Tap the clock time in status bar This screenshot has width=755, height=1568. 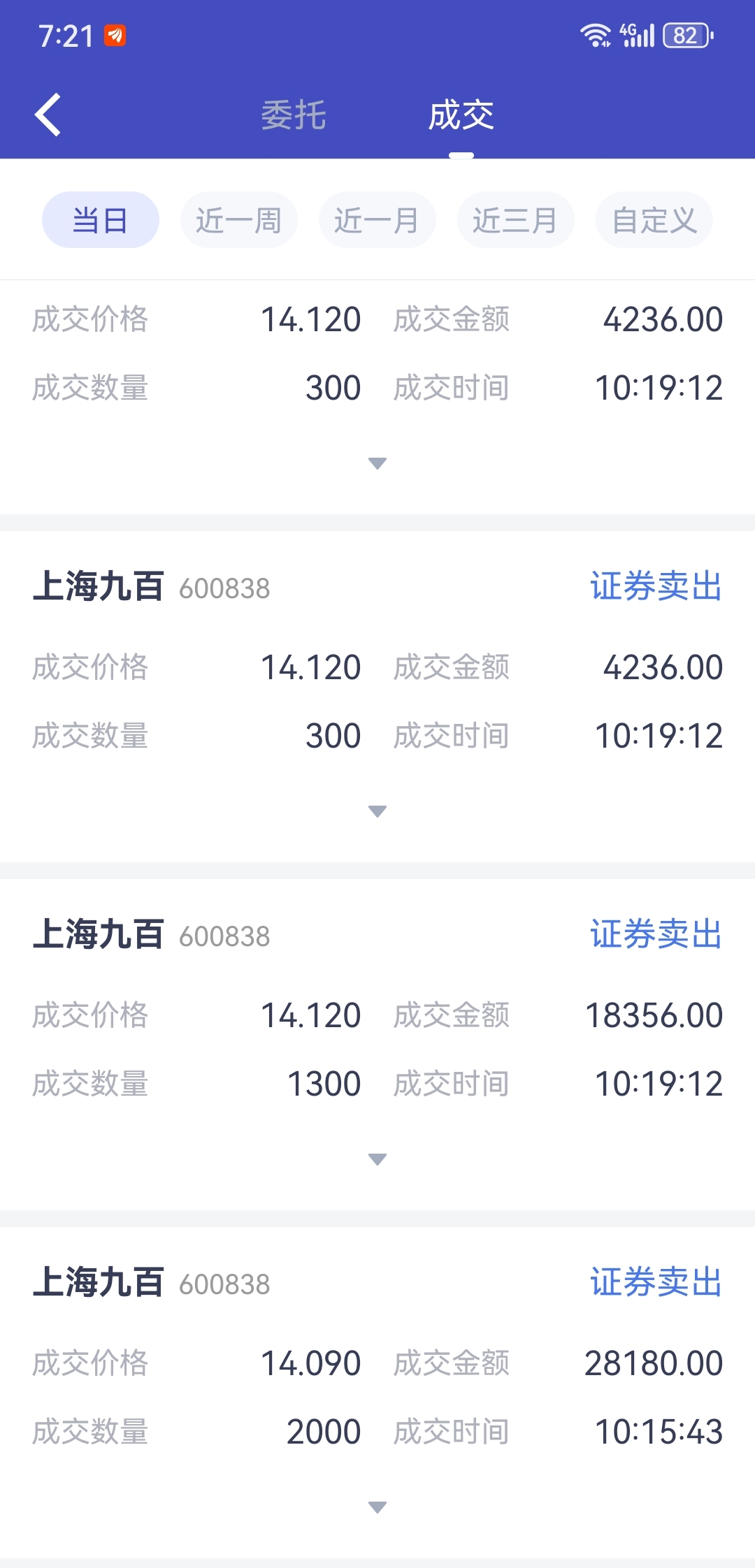(x=66, y=36)
